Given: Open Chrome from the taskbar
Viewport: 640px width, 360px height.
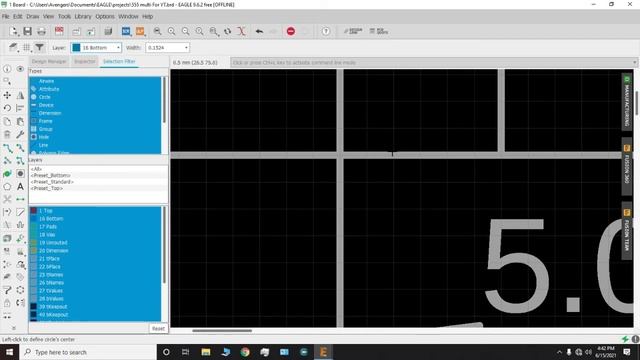Looking at the screenshot, I should 245,352.
